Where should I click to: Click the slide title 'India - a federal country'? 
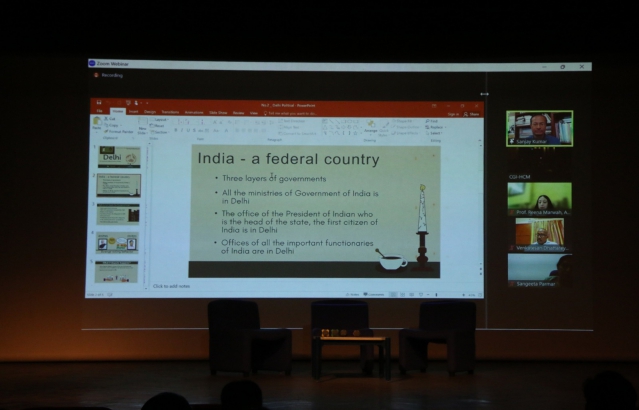point(289,159)
